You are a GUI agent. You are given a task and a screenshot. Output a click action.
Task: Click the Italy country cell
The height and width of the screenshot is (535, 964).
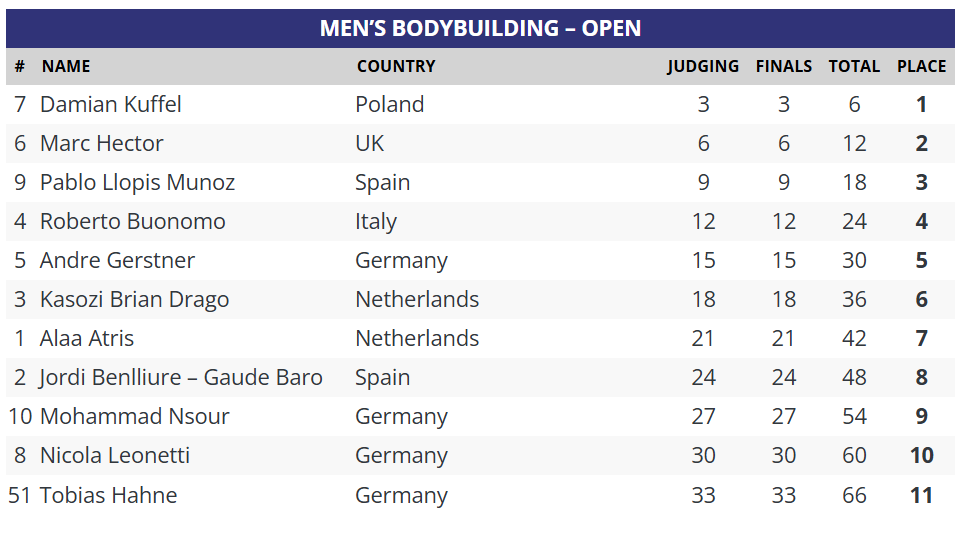click(x=376, y=222)
